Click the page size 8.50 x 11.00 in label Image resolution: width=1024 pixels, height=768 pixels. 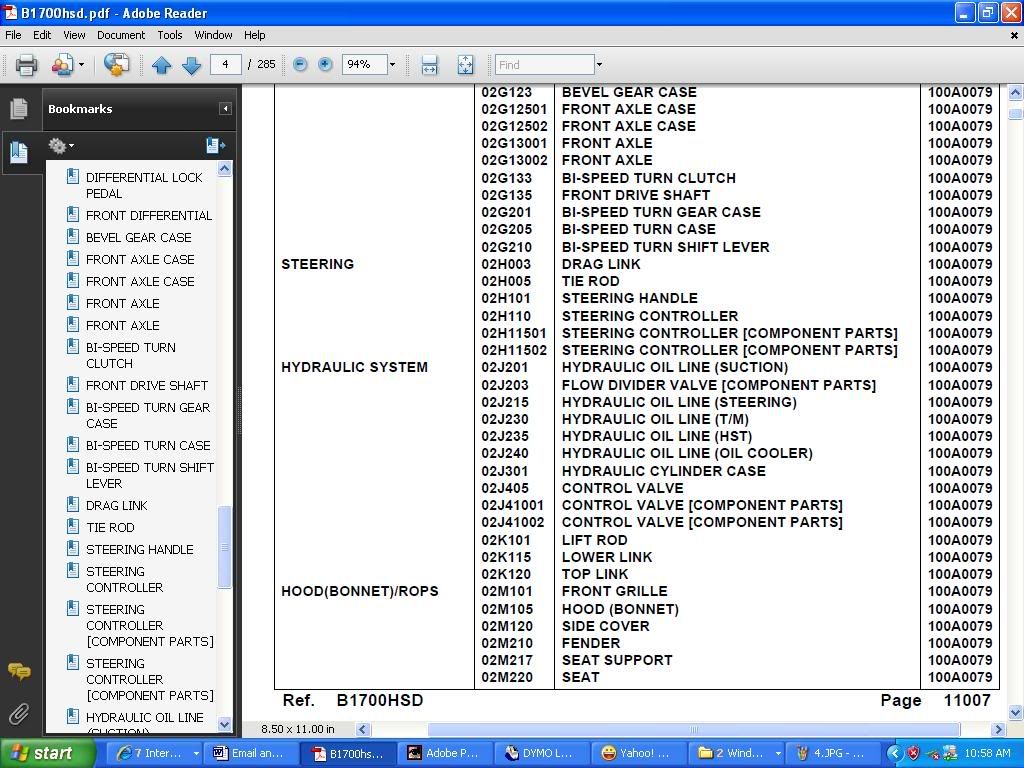click(x=298, y=729)
